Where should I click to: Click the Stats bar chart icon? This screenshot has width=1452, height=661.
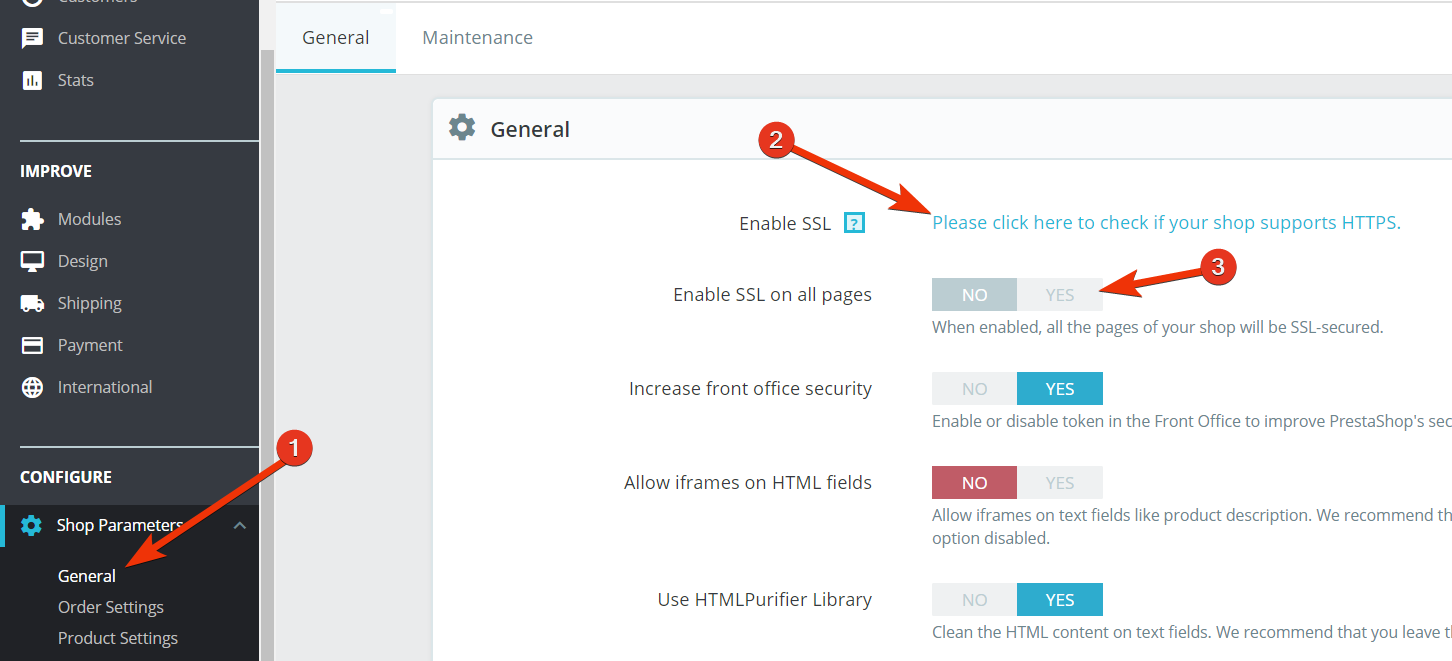click(x=32, y=80)
